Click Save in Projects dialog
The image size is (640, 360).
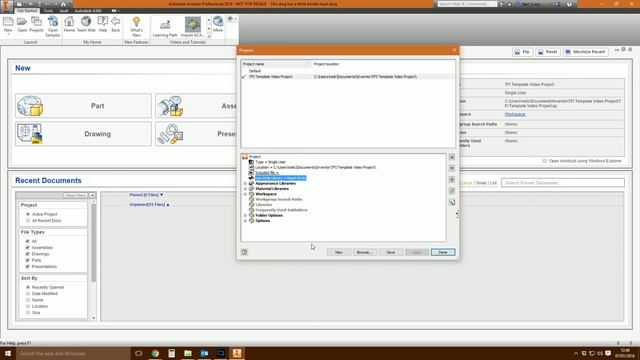point(391,252)
